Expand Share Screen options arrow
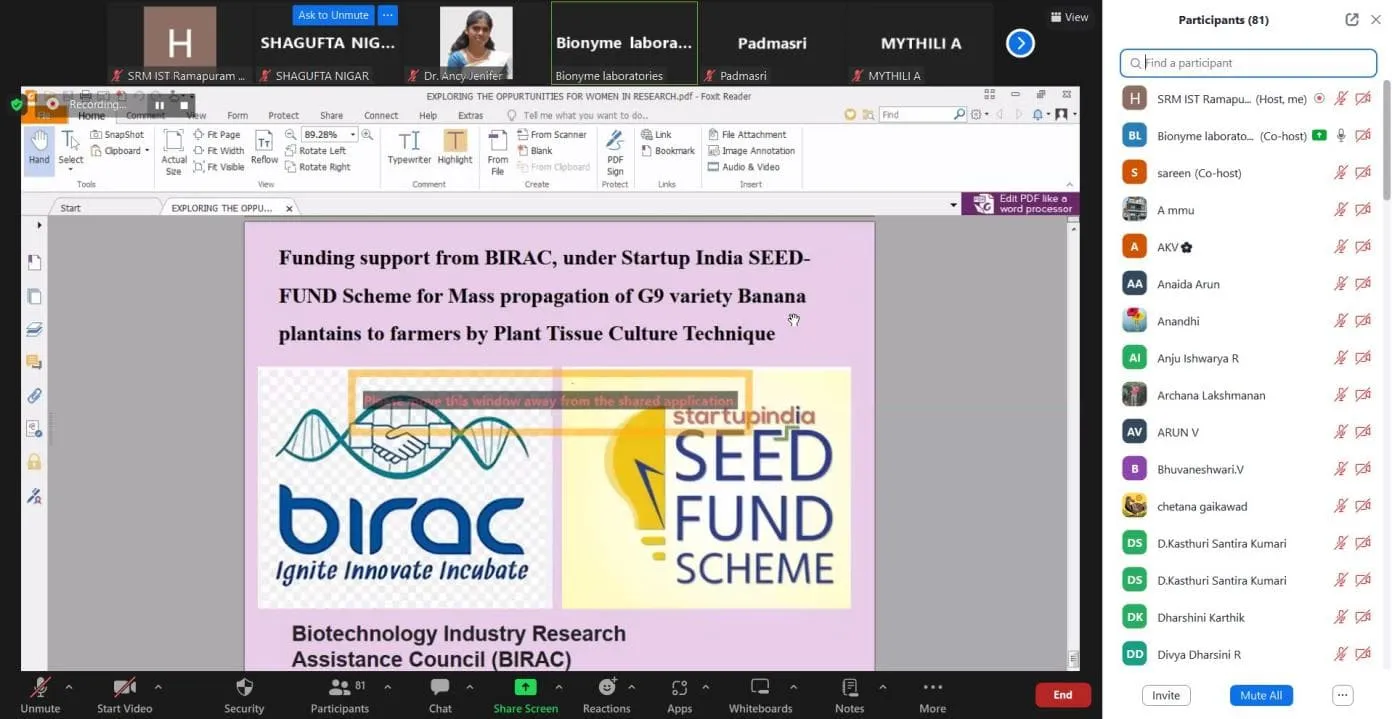 (x=558, y=687)
